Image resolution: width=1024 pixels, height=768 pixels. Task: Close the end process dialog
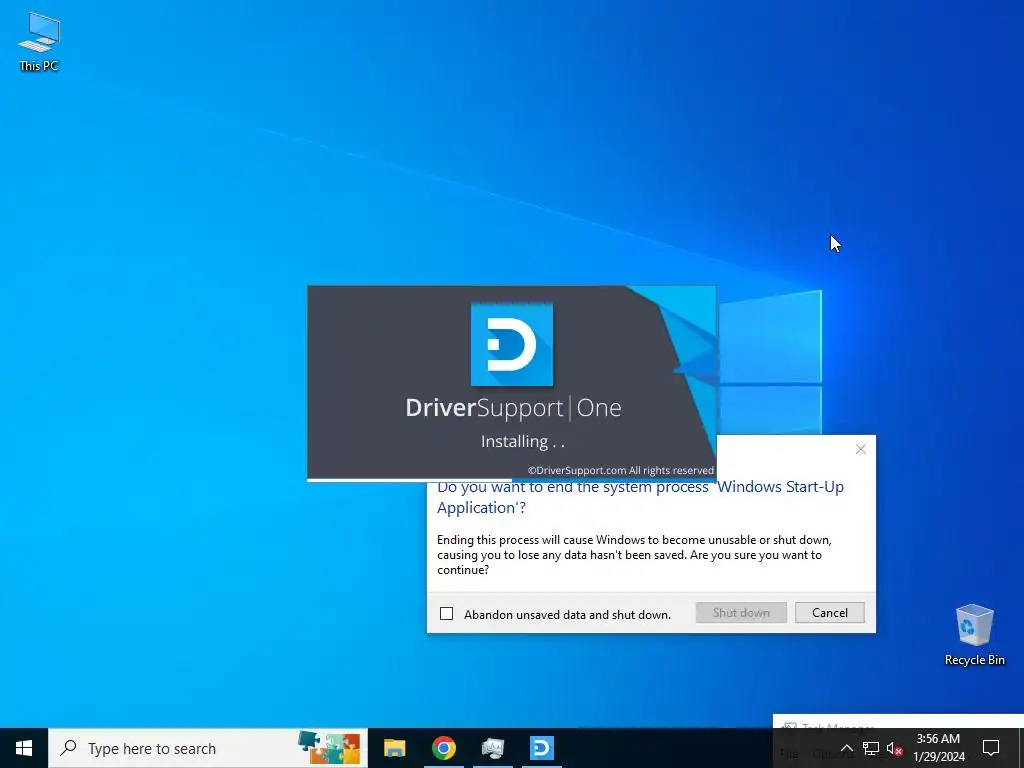[861, 449]
